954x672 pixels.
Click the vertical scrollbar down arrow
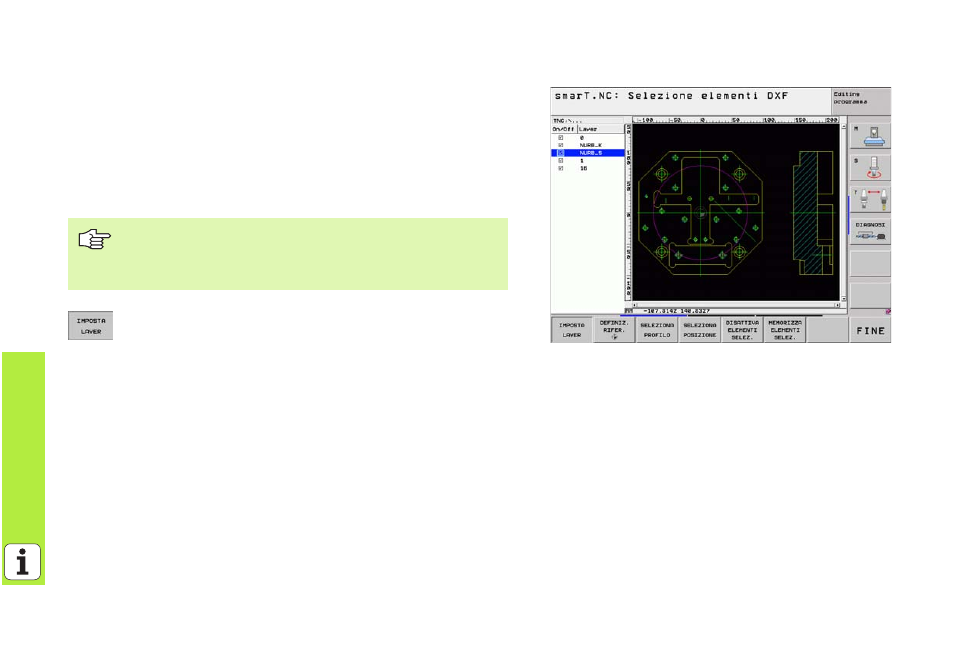(843, 298)
